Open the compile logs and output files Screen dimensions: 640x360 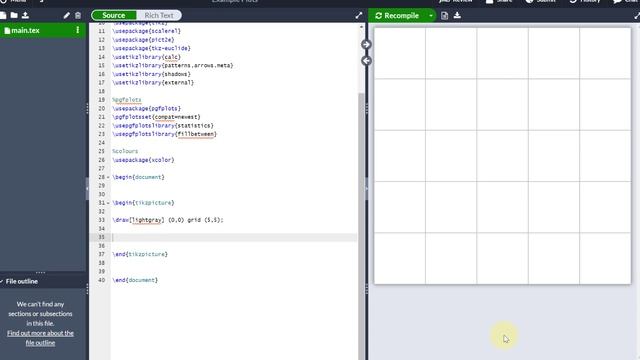click(444, 16)
